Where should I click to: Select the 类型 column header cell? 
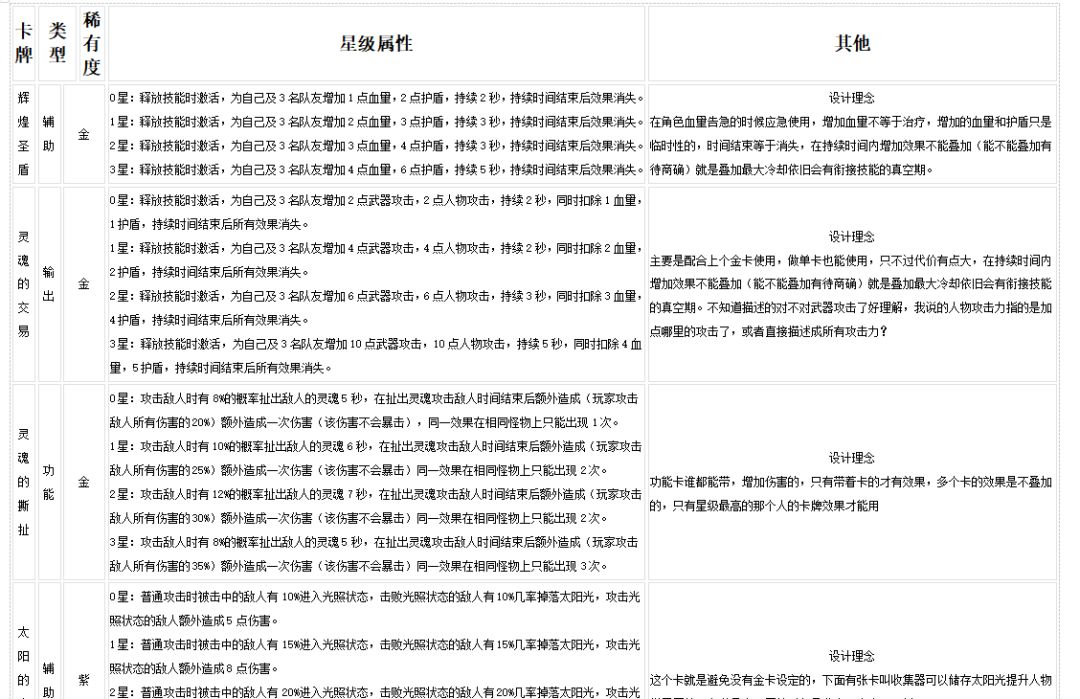[x=57, y=43]
